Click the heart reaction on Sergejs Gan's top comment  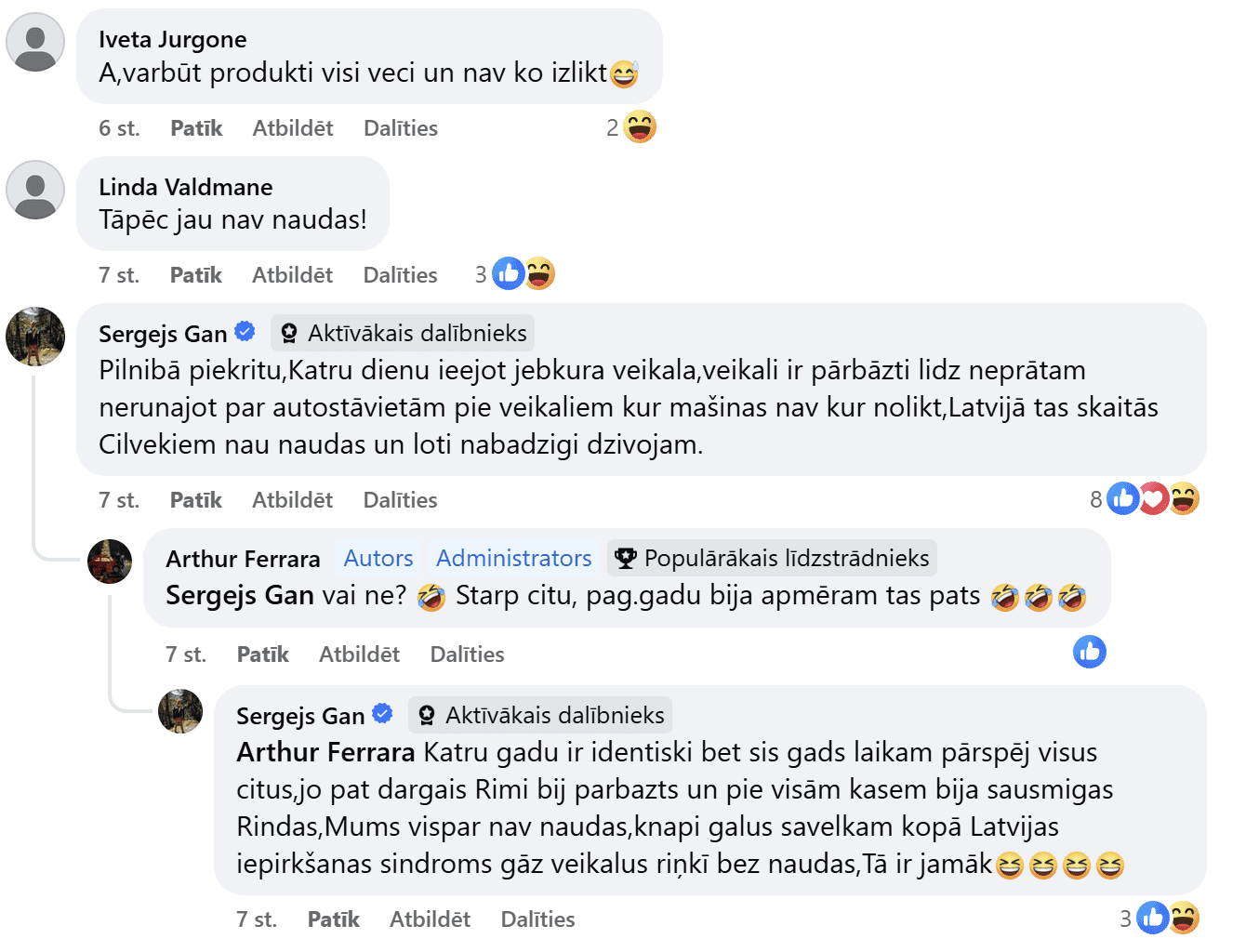1153,499
